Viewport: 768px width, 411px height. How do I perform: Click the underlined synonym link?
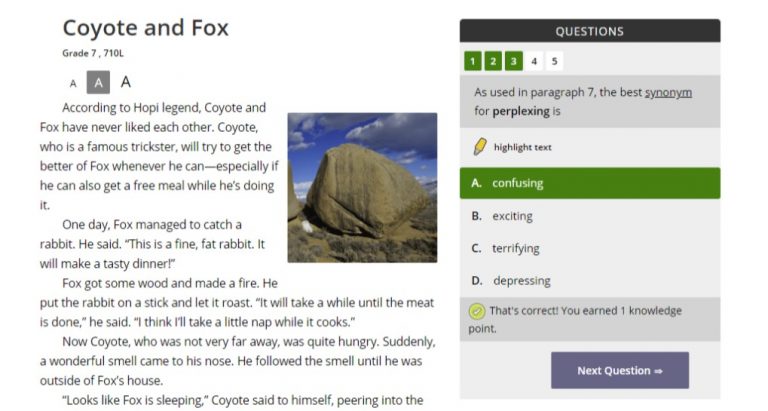668,93
